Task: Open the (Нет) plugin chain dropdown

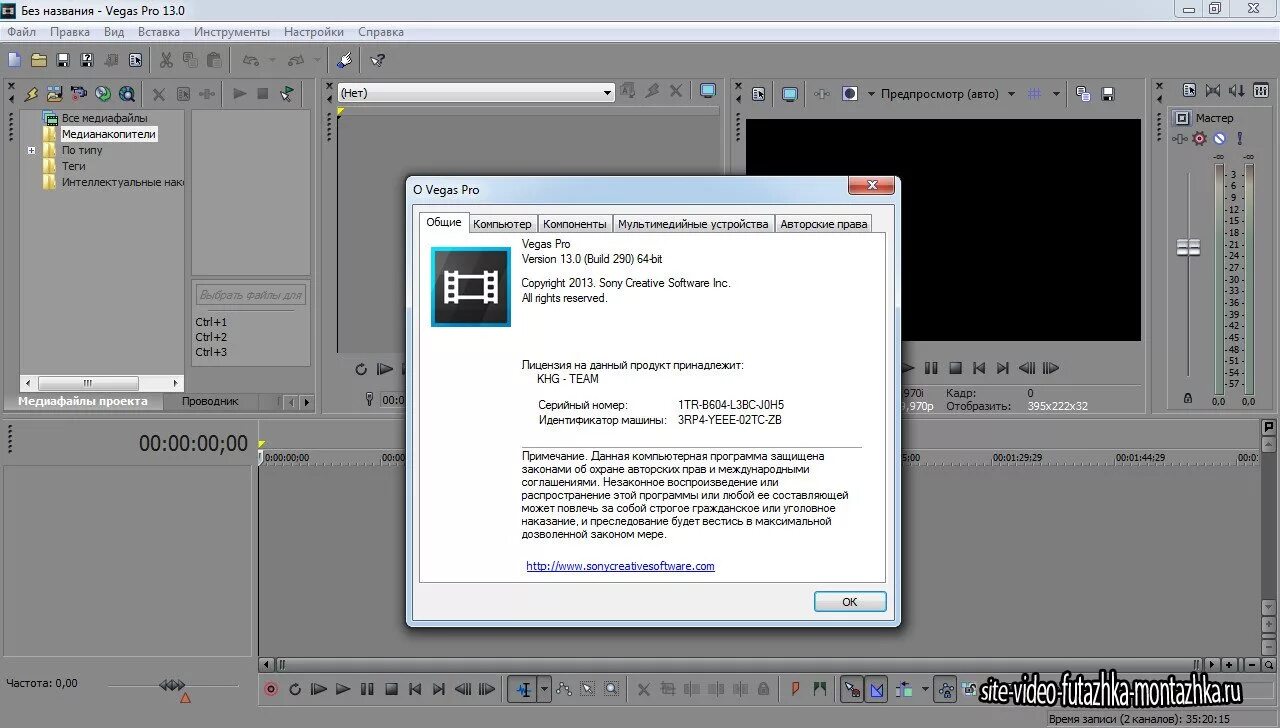Action: (608, 91)
